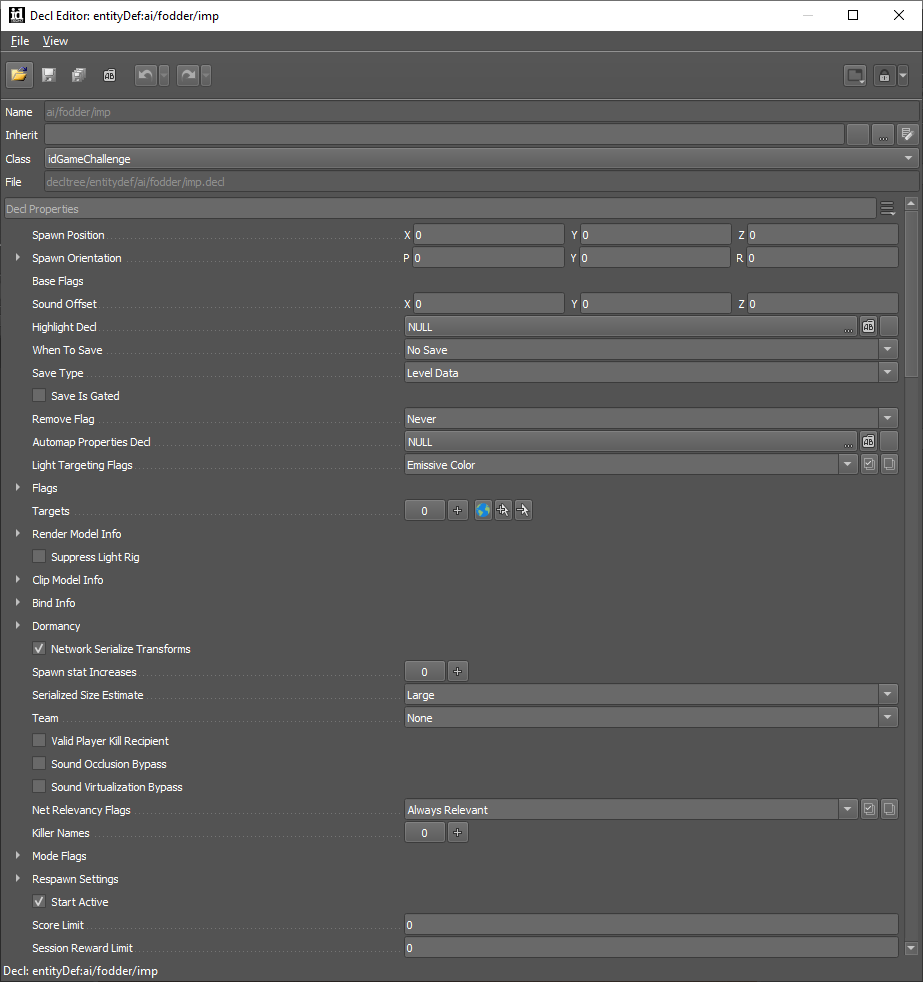Viewport: 923px width, 982px height.
Task: Open the View menu
Action: pos(55,41)
